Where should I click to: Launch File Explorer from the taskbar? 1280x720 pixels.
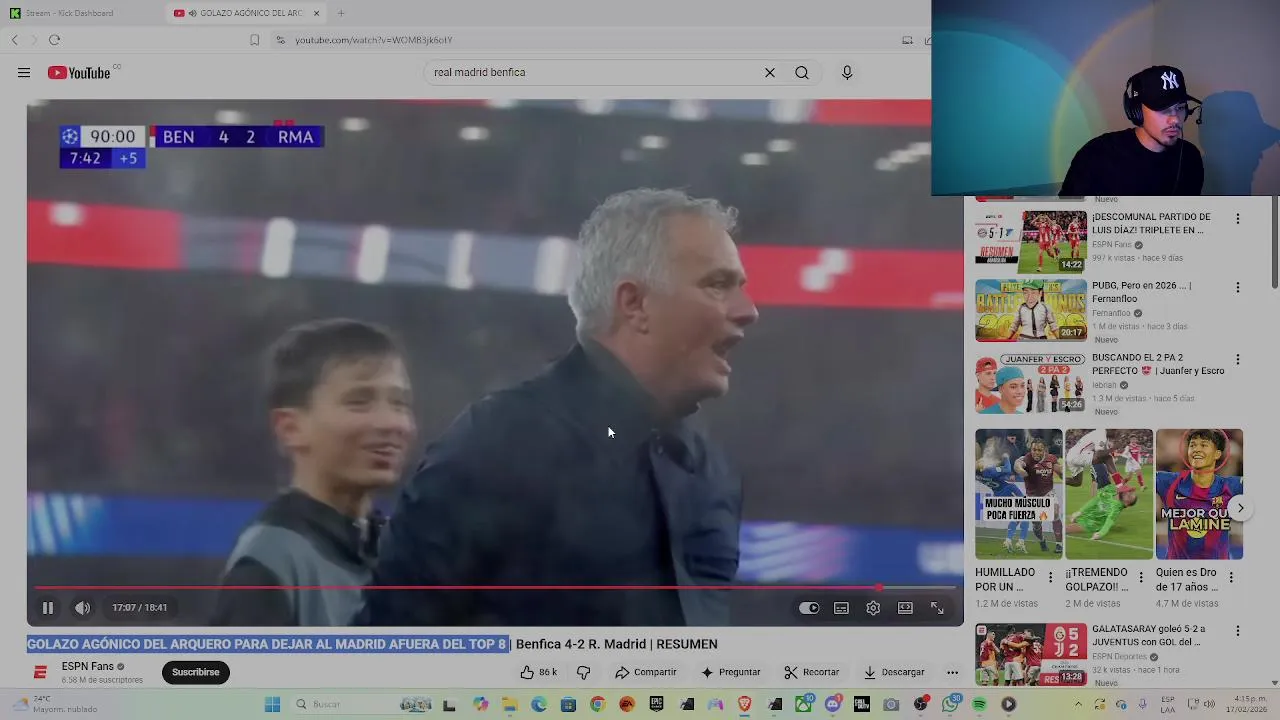[509, 704]
